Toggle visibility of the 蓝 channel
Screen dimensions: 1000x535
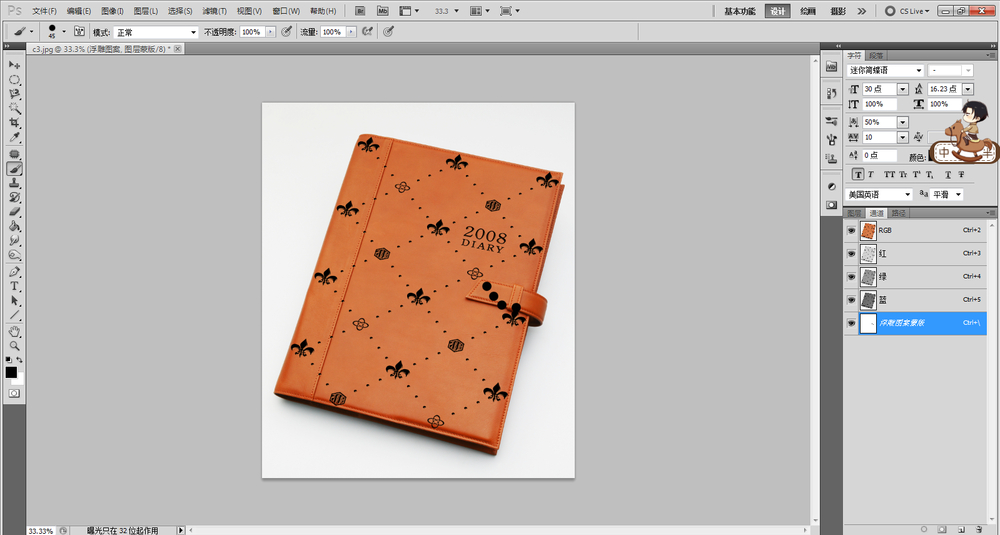pyautogui.click(x=852, y=300)
